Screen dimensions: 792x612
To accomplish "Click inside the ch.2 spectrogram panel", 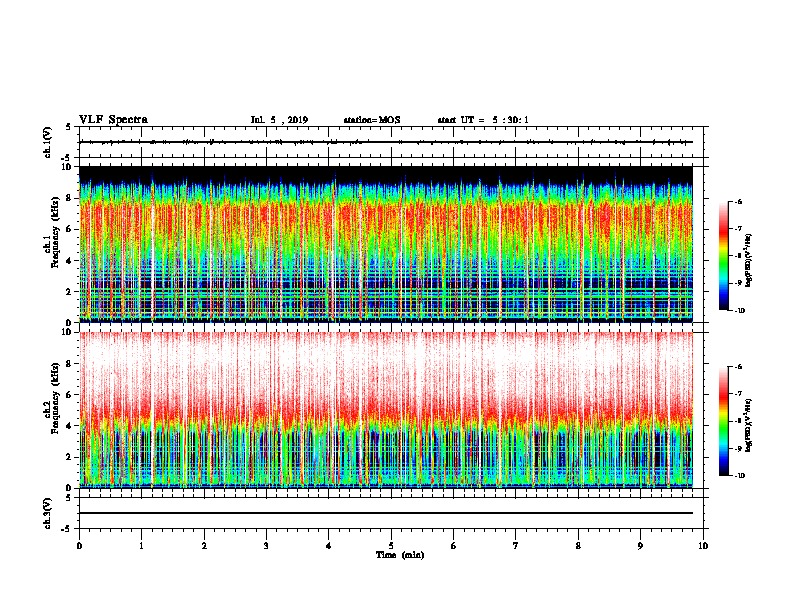I will point(386,410).
